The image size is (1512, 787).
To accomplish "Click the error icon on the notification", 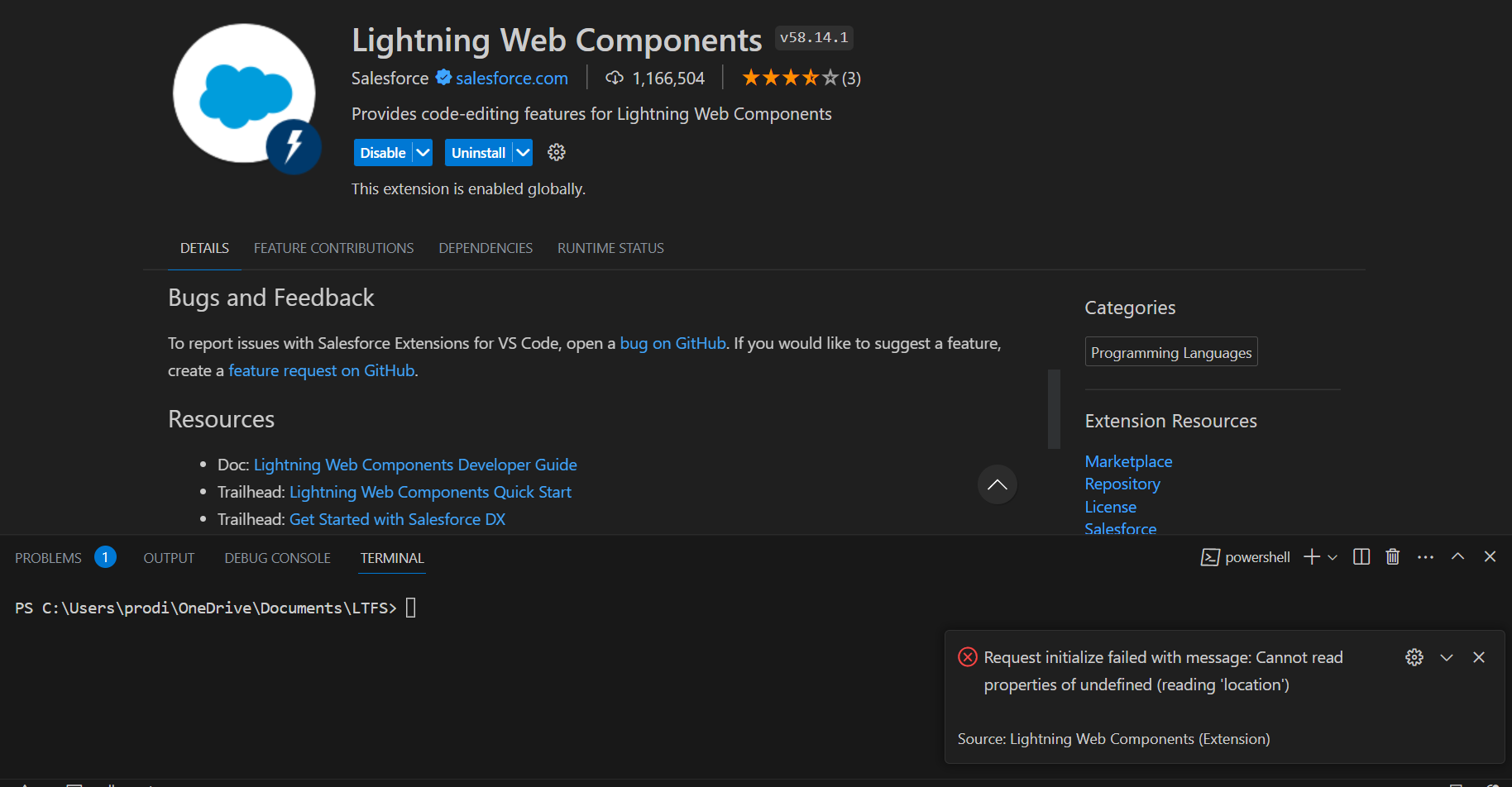I will coord(967,656).
